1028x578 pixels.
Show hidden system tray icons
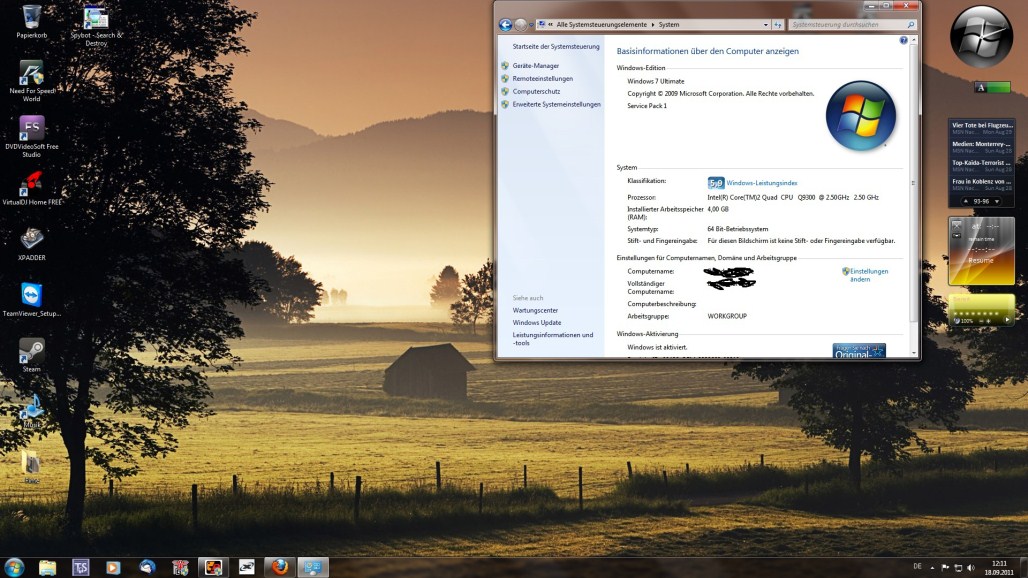933,567
